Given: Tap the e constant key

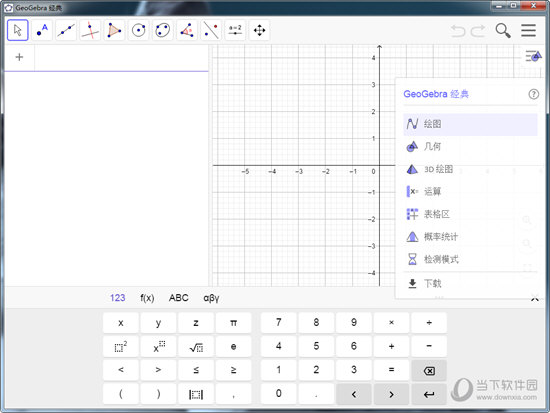Looking at the screenshot, I should (x=233, y=347).
